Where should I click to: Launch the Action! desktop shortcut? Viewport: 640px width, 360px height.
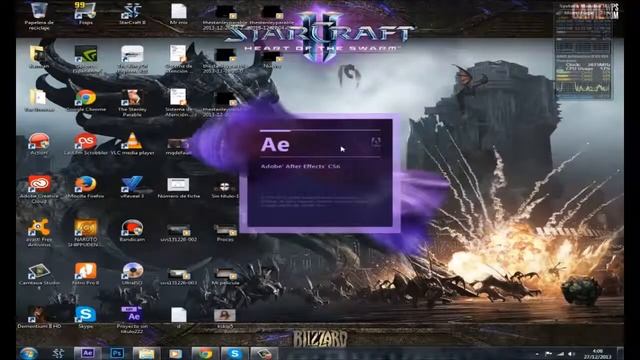tap(39, 144)
